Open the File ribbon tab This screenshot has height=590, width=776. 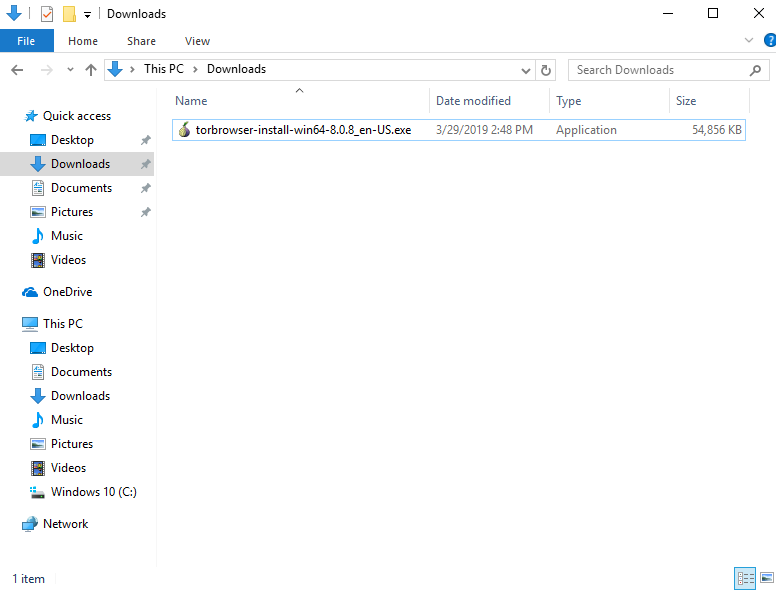point(26,41)
